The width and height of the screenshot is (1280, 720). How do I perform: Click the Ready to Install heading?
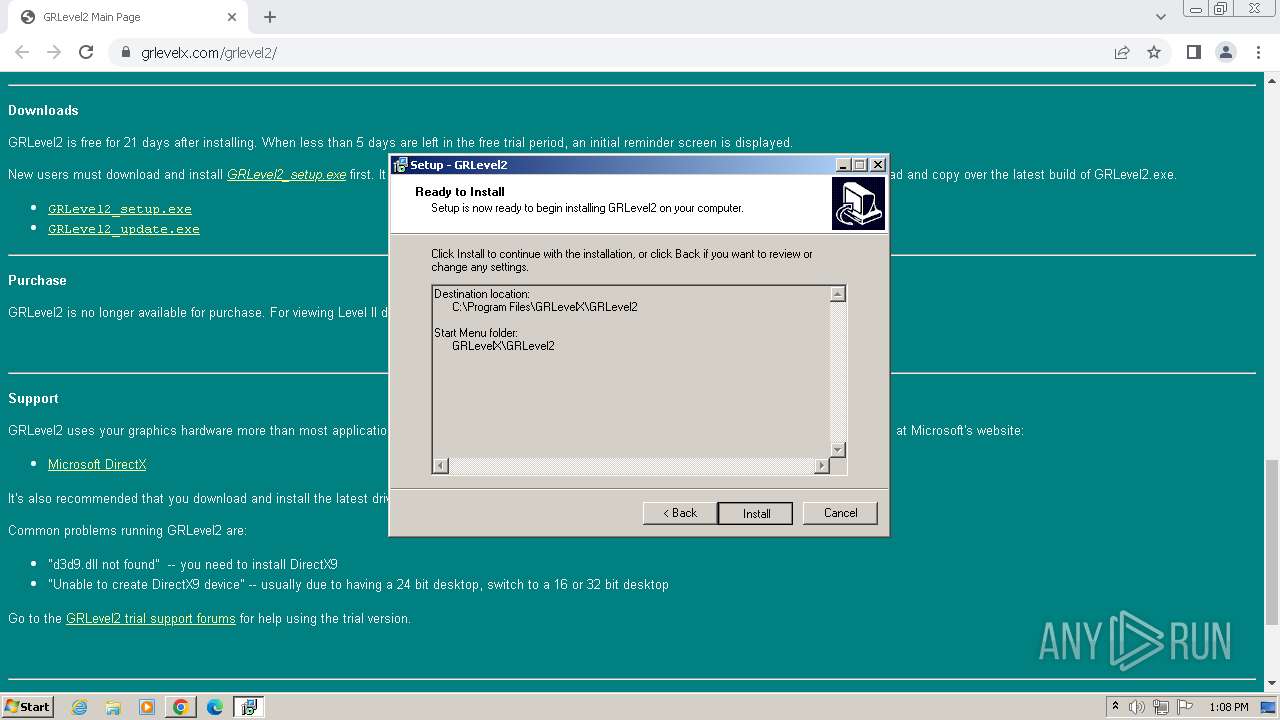[x=460, y=192]
